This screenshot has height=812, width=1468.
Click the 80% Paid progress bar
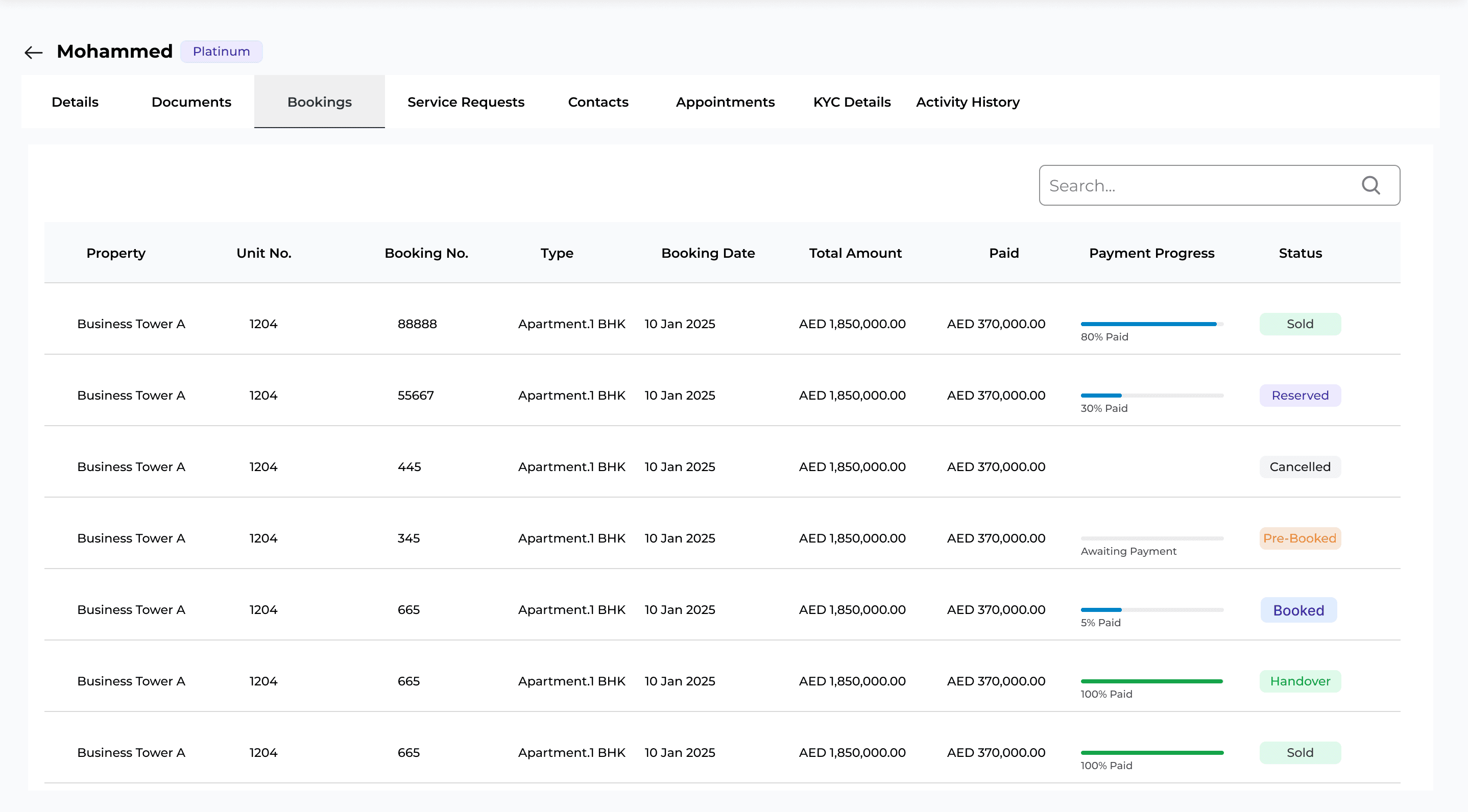pyautogui.click(x=1152, y=324)
